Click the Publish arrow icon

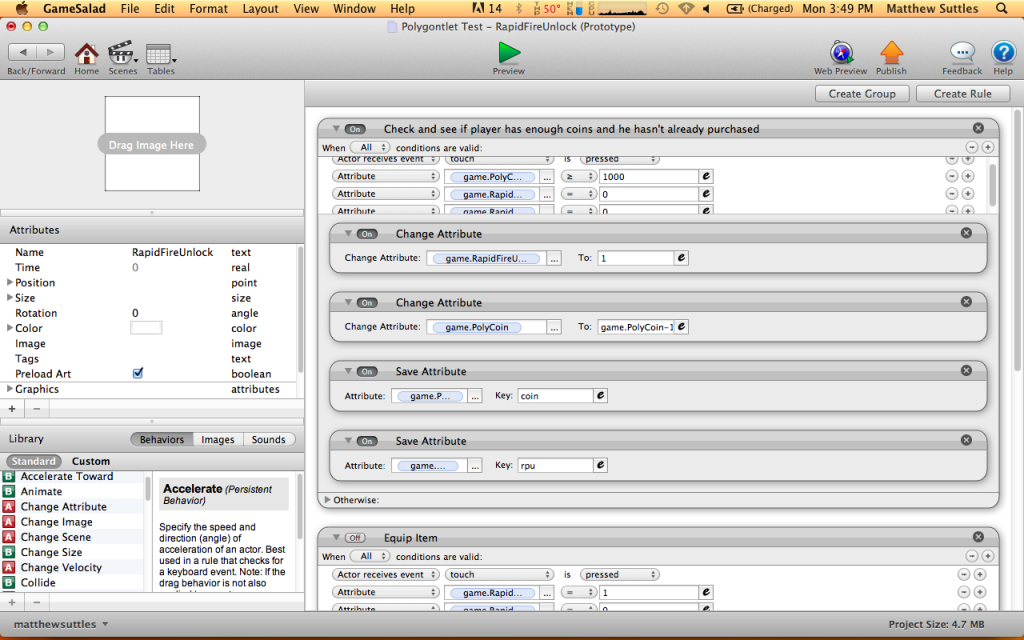891,53
